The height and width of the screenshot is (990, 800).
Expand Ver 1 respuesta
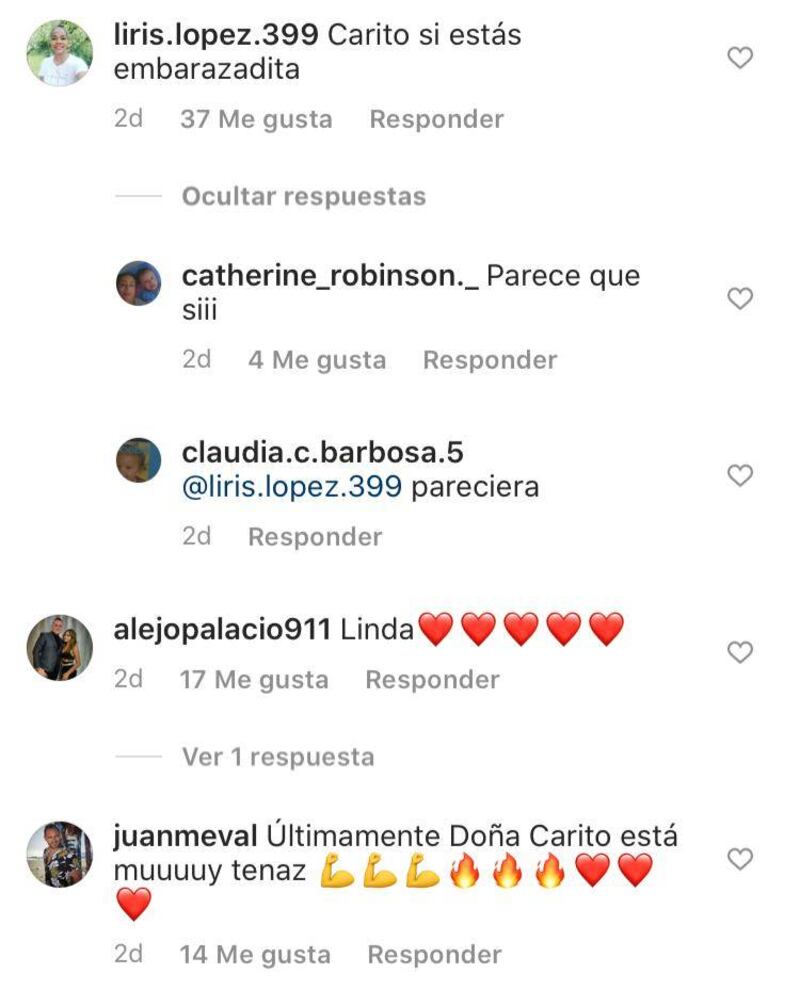(x=278, y=756)
